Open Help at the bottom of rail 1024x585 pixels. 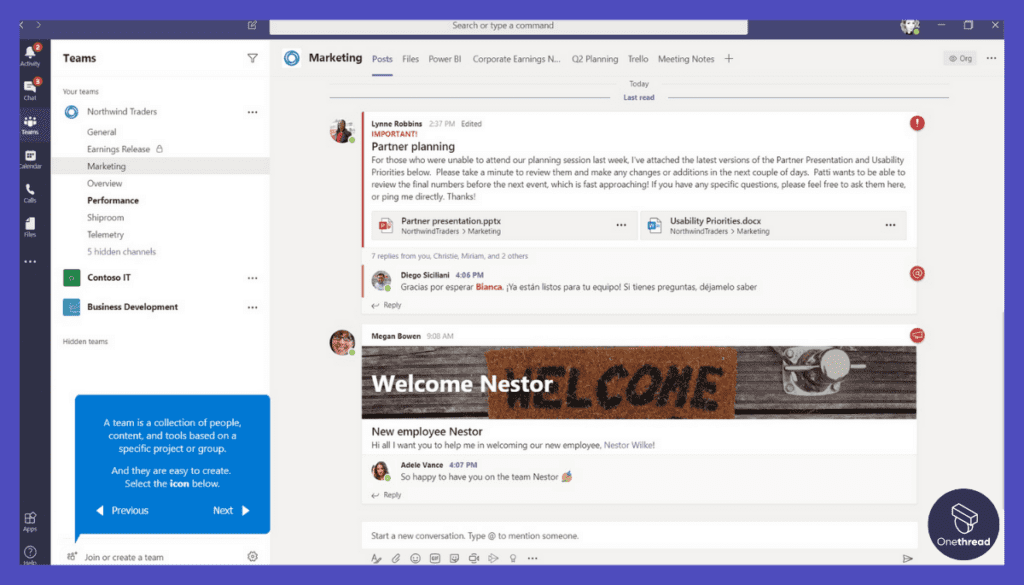(30, 554)
